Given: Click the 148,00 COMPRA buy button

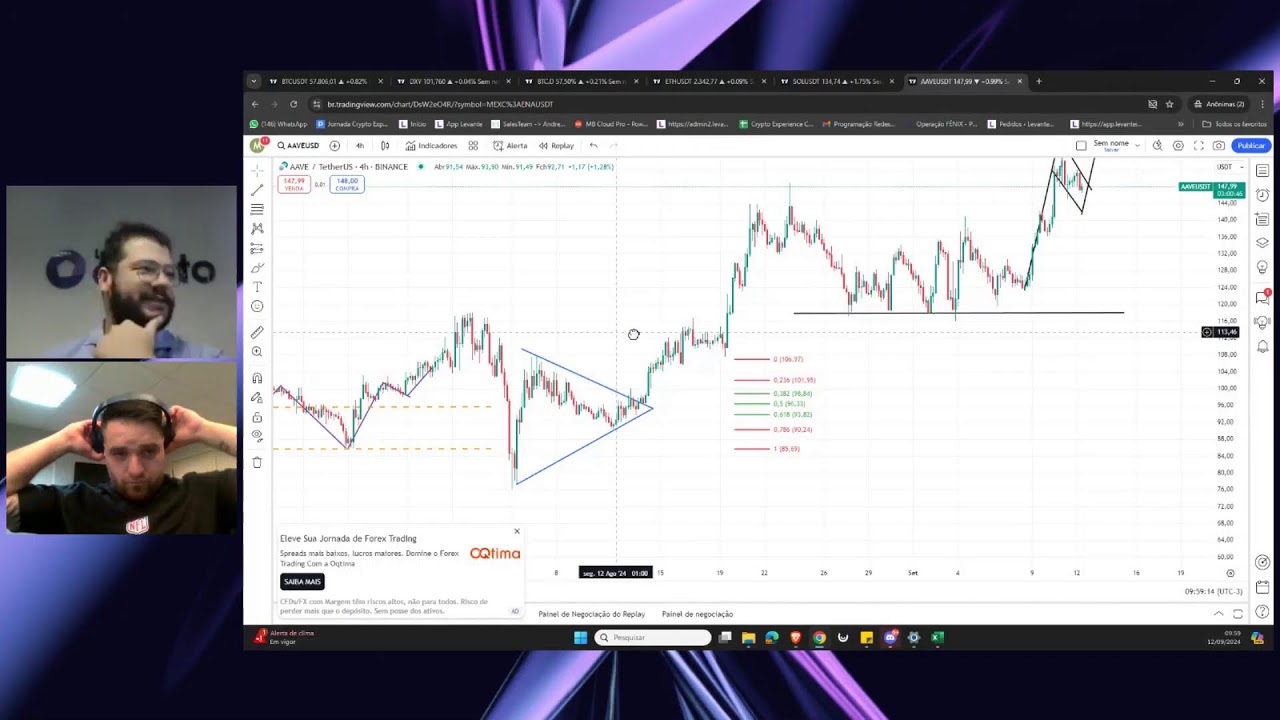Looking at the screenshot, I should [x=347, y=184].
